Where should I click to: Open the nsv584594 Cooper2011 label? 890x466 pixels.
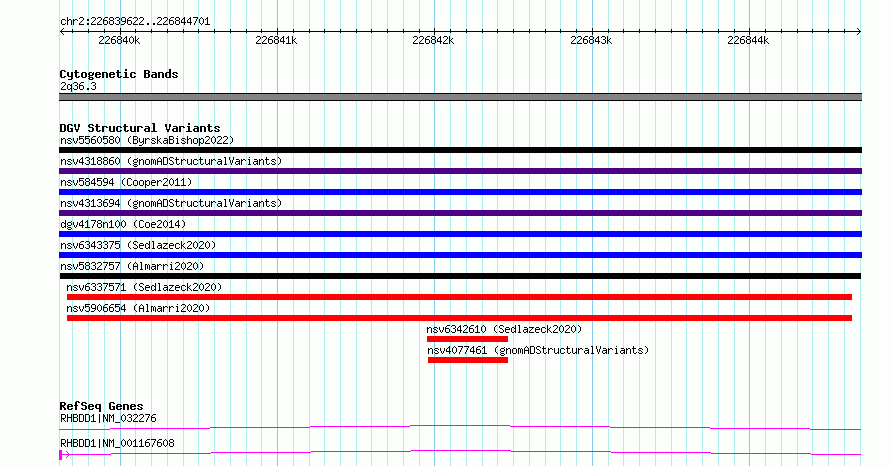[126, 182]
